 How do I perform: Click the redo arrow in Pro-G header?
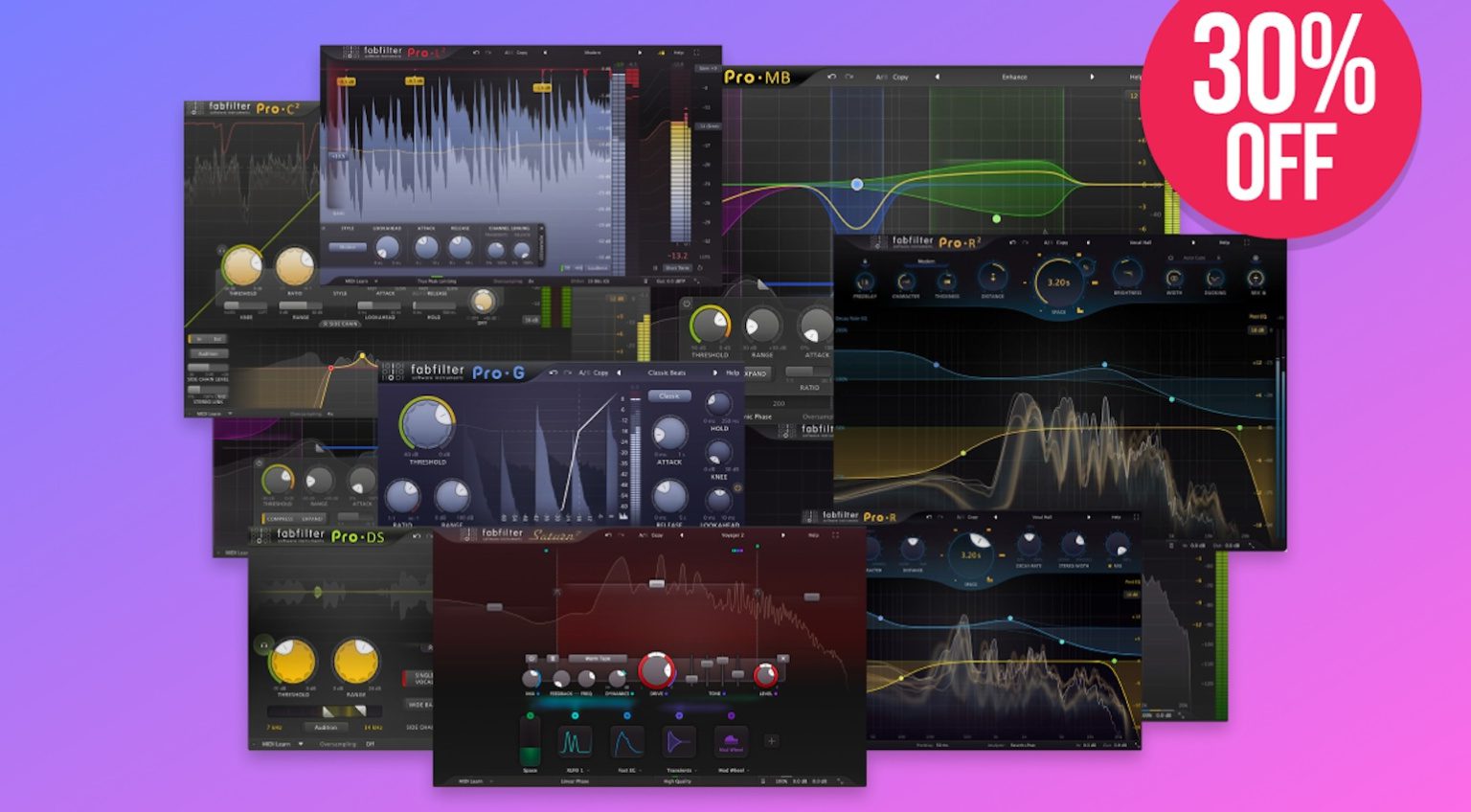[568, 372]
